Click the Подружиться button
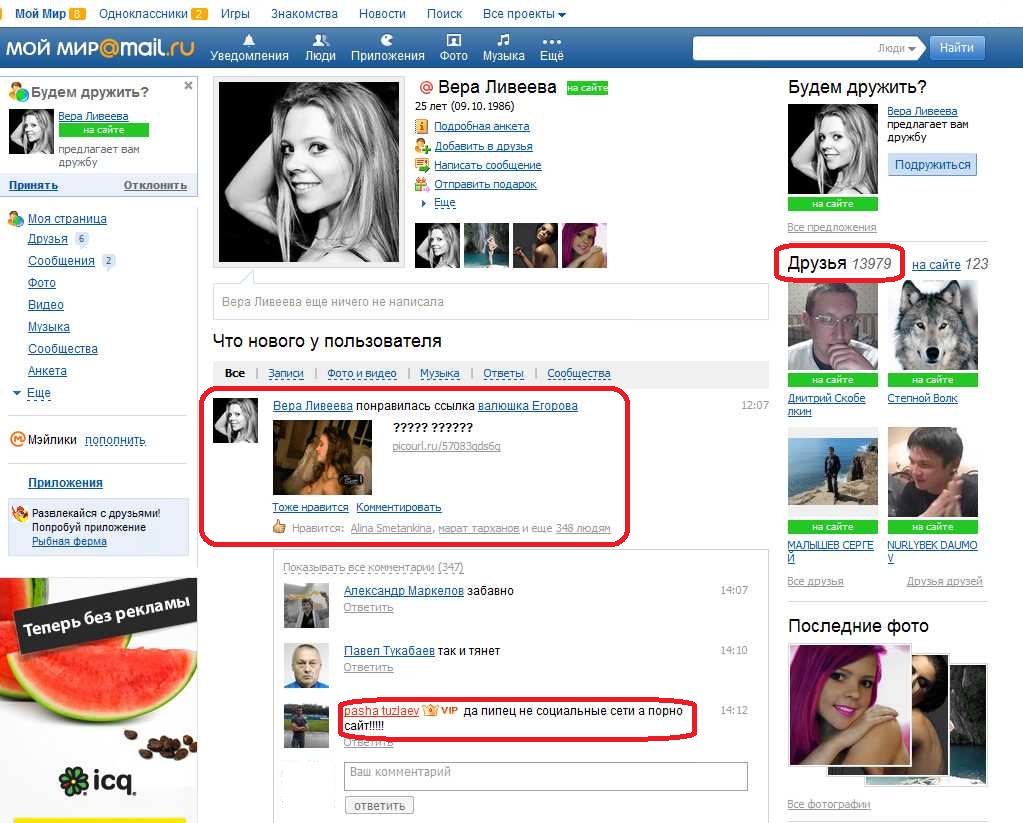The image size is (1023, 823). coord(932,164)
